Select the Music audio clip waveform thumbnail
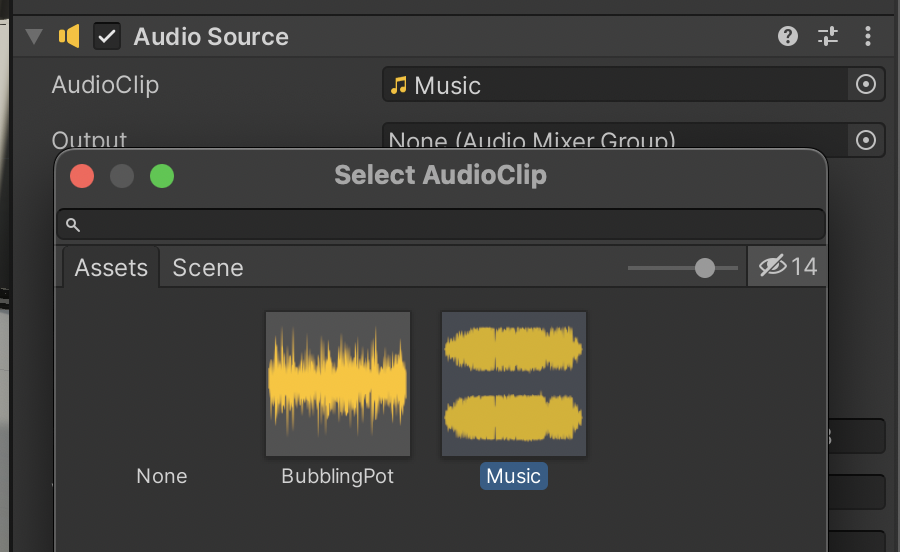This screenshot has width=900, height=552. coord(514,384)
